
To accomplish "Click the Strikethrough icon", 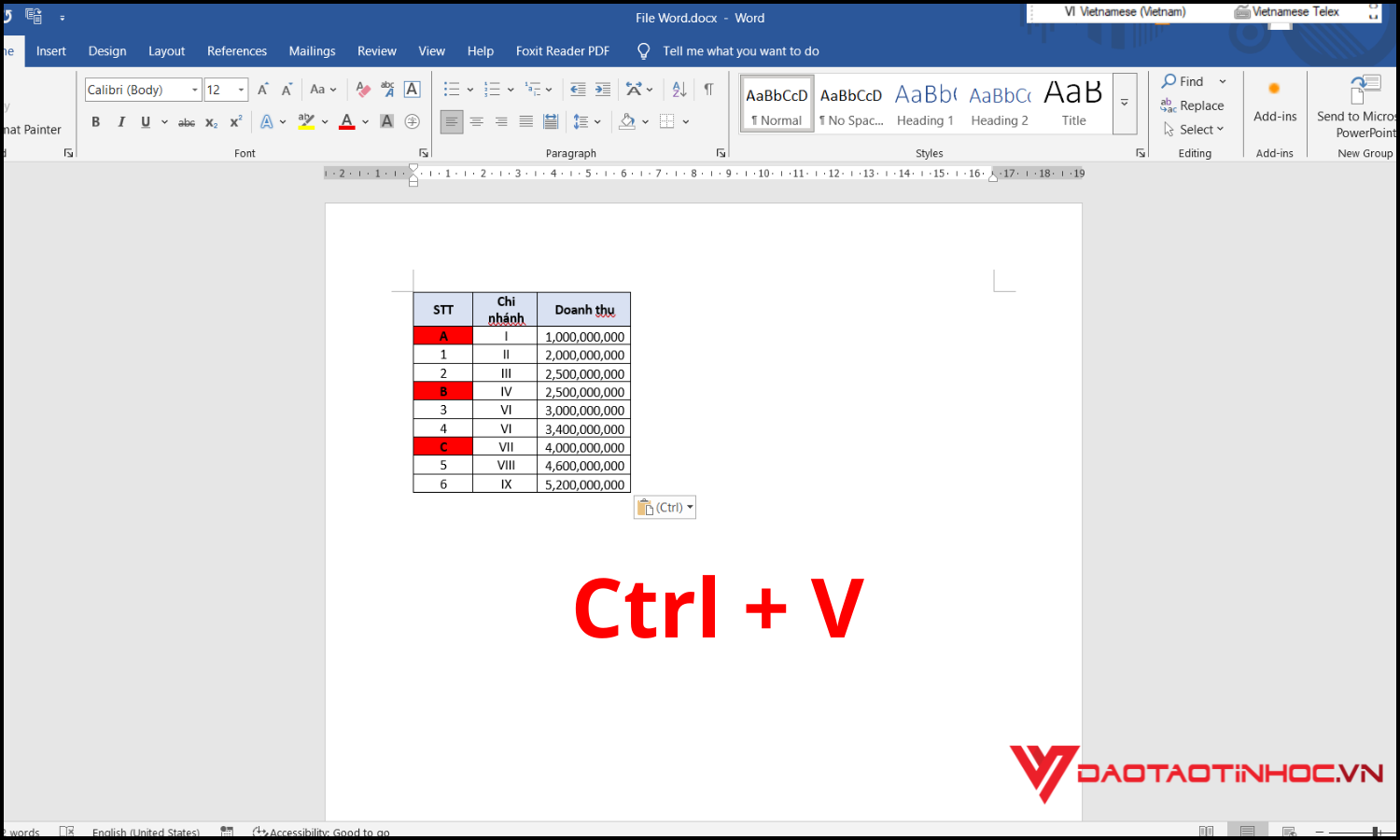I will click(187, 122).
